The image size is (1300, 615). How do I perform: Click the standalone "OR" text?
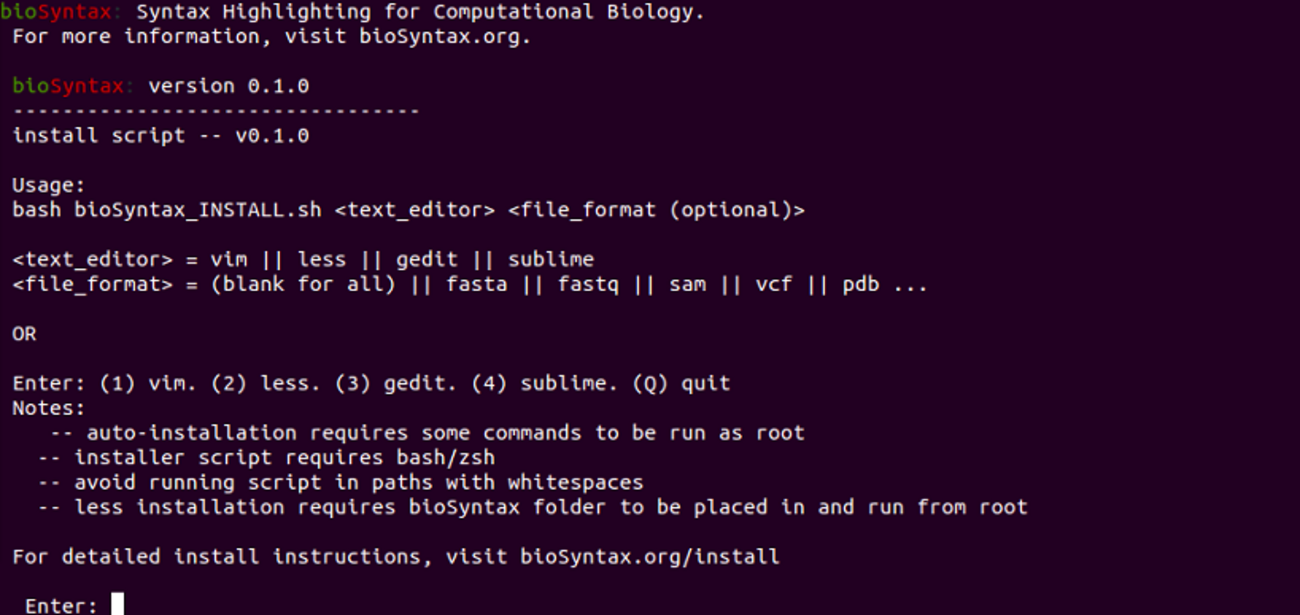[x=24, y=334]
